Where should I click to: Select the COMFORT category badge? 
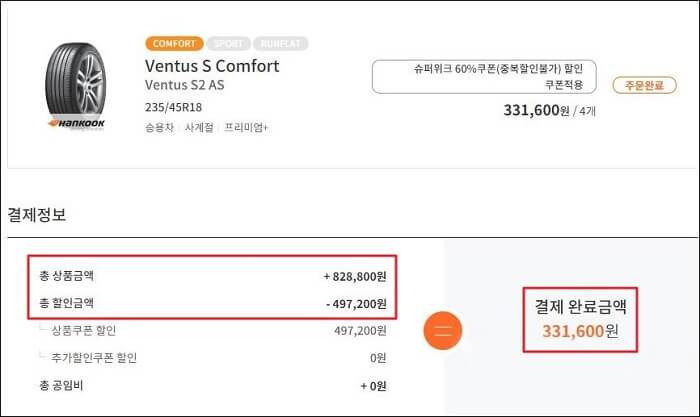(173, 44)
